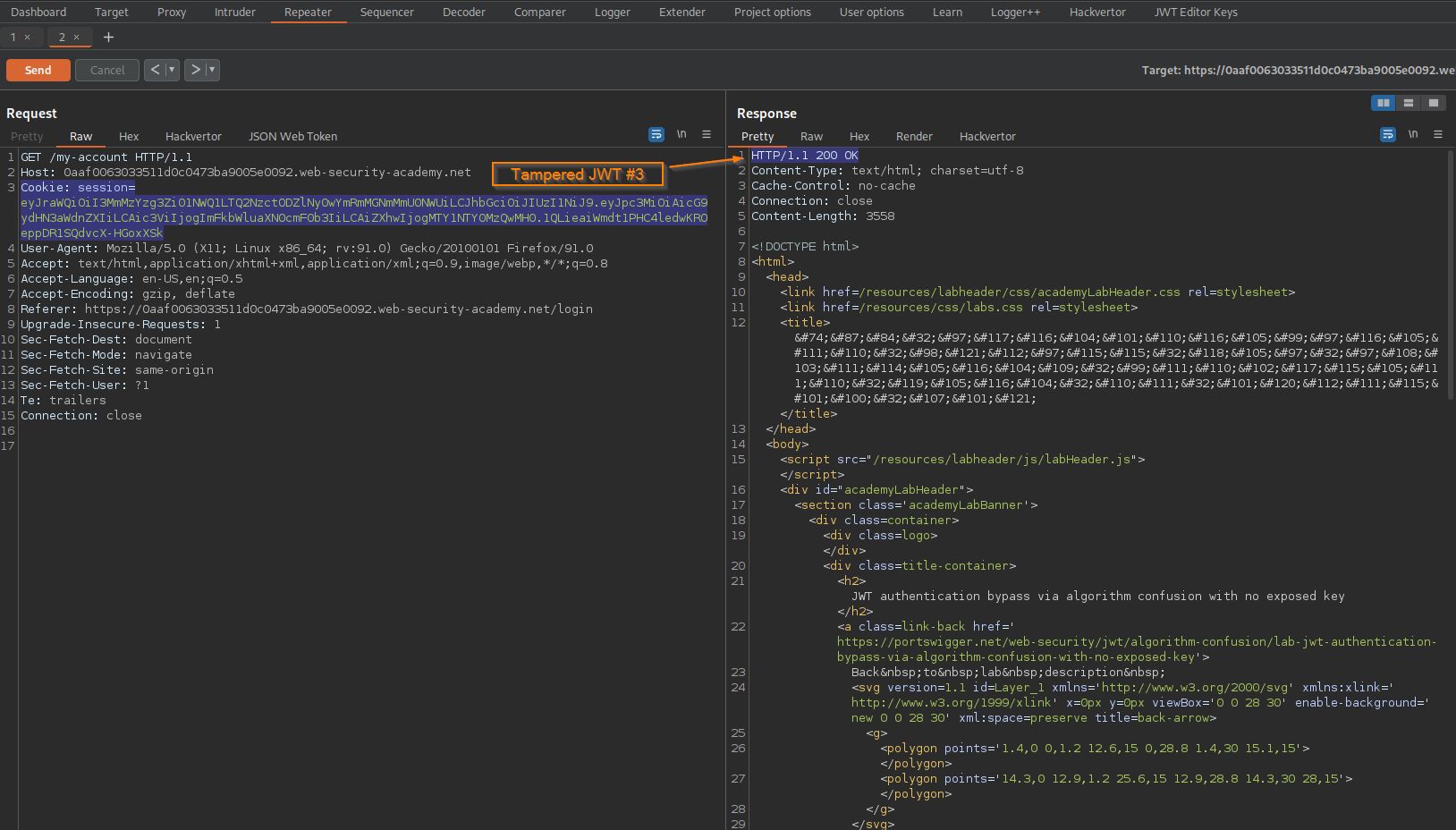Viewport: 1456px width, 830px height.
Task: Open the Target tab
Action: pyautogui.click(x=112, y=12)
